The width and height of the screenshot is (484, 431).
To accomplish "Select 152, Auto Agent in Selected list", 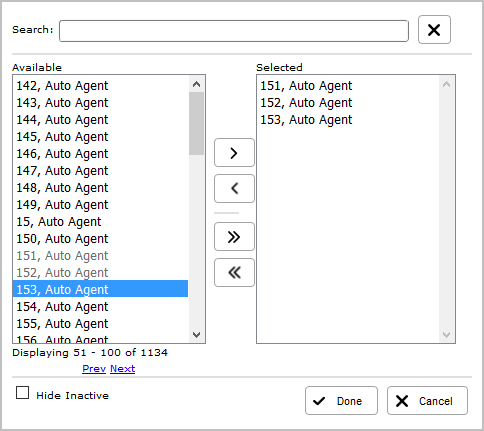I will (348, 103).
